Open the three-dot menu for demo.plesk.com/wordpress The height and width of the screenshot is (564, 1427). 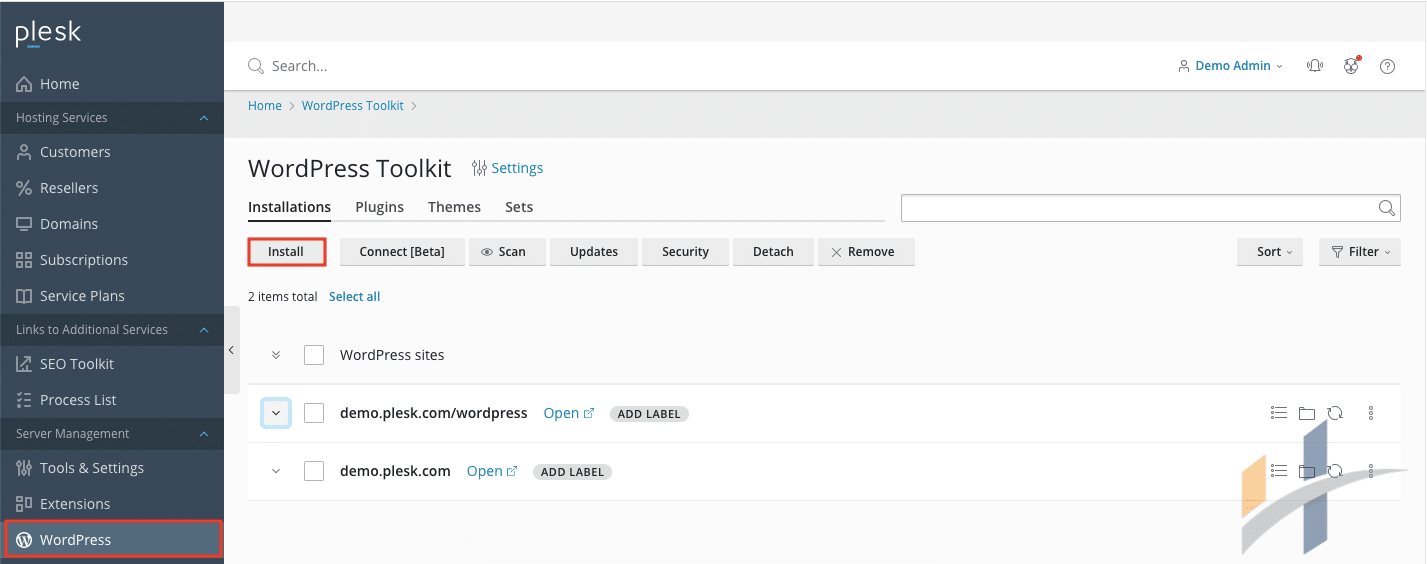(x=1371, y=412)
